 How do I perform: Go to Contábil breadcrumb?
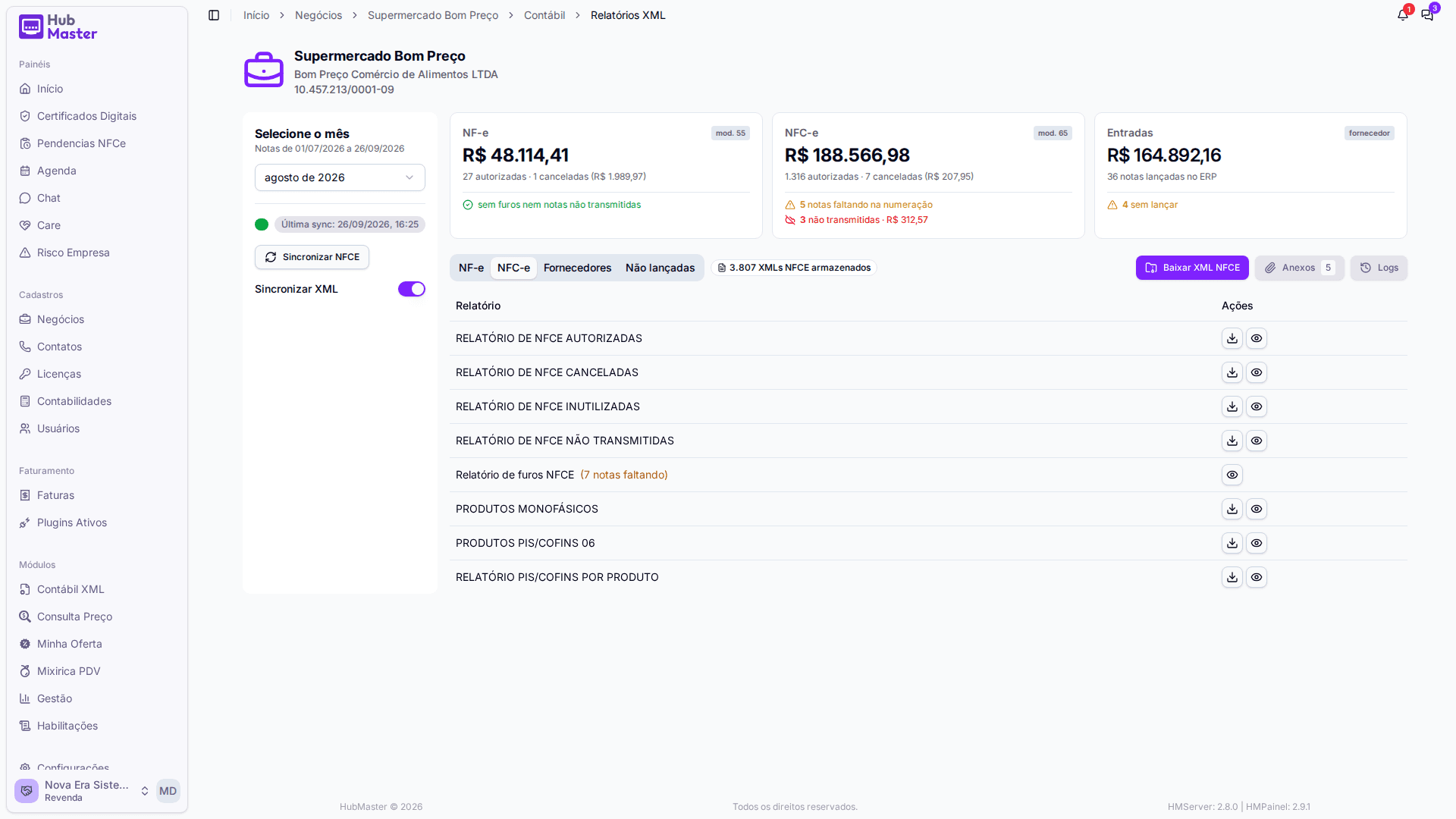point(544,15)
